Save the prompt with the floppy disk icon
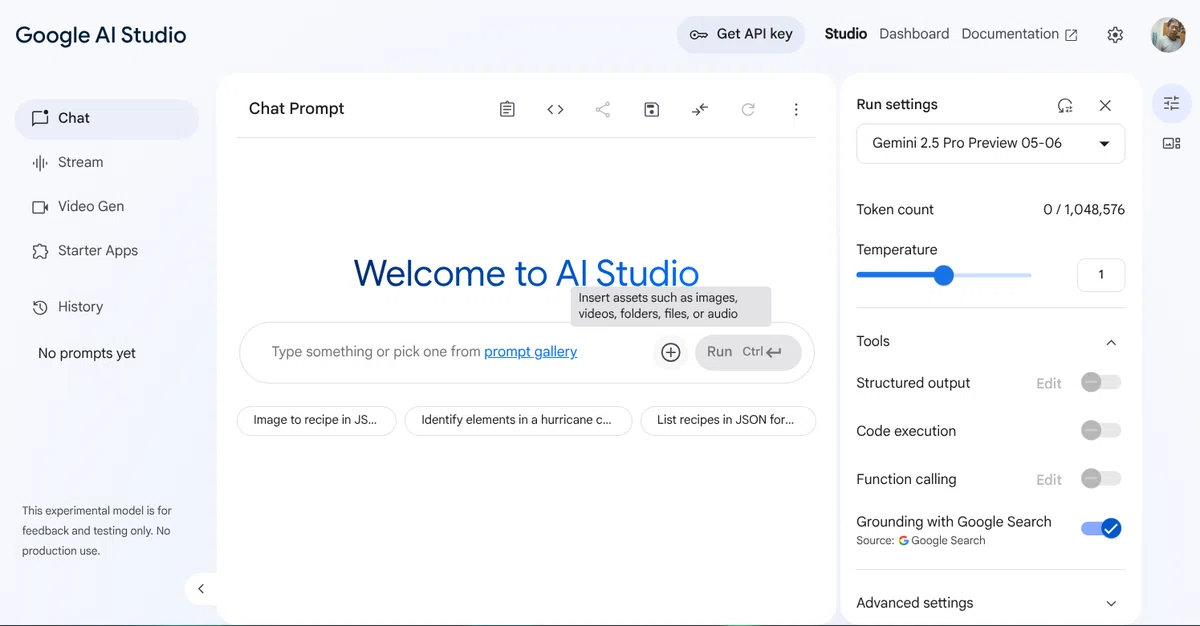 pyautogui.click(x=651, y=109)
